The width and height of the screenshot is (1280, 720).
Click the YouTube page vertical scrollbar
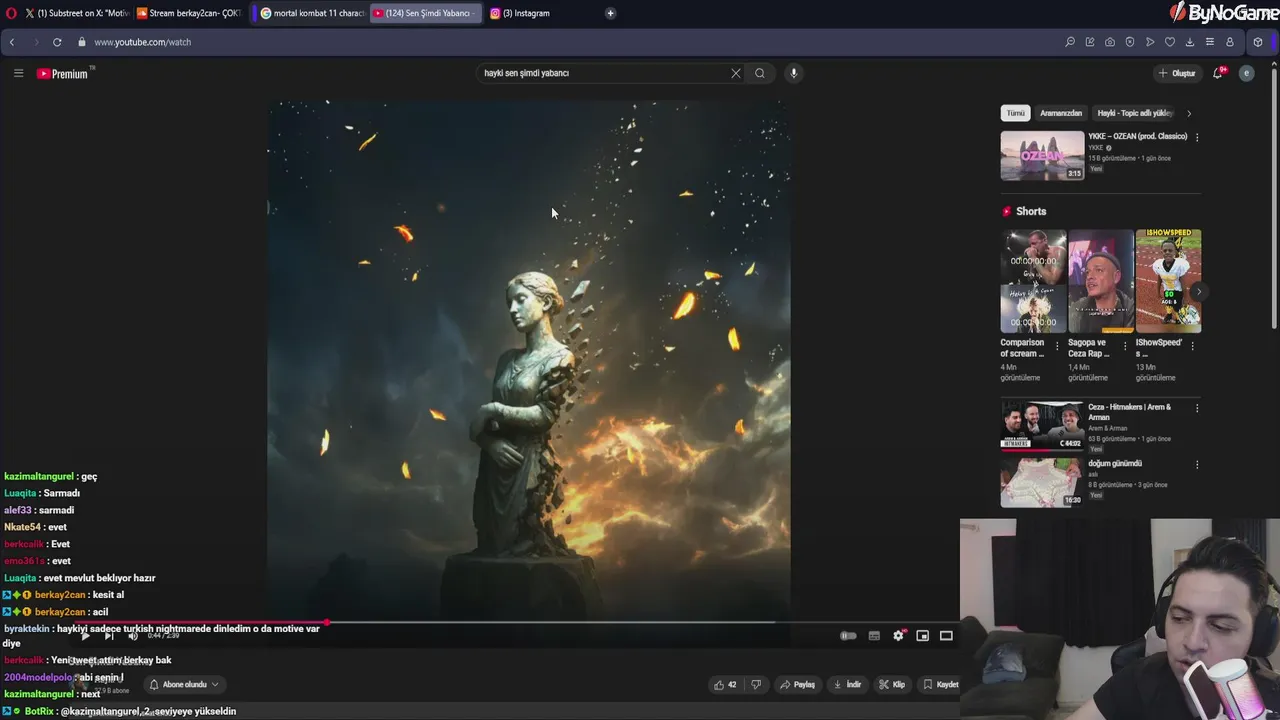[1275, 200]
